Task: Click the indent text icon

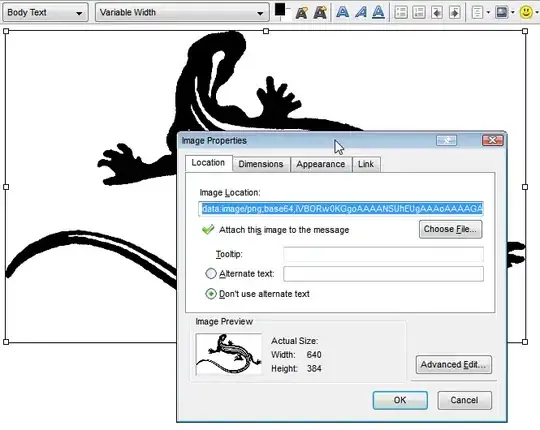Action: [455, 13]
